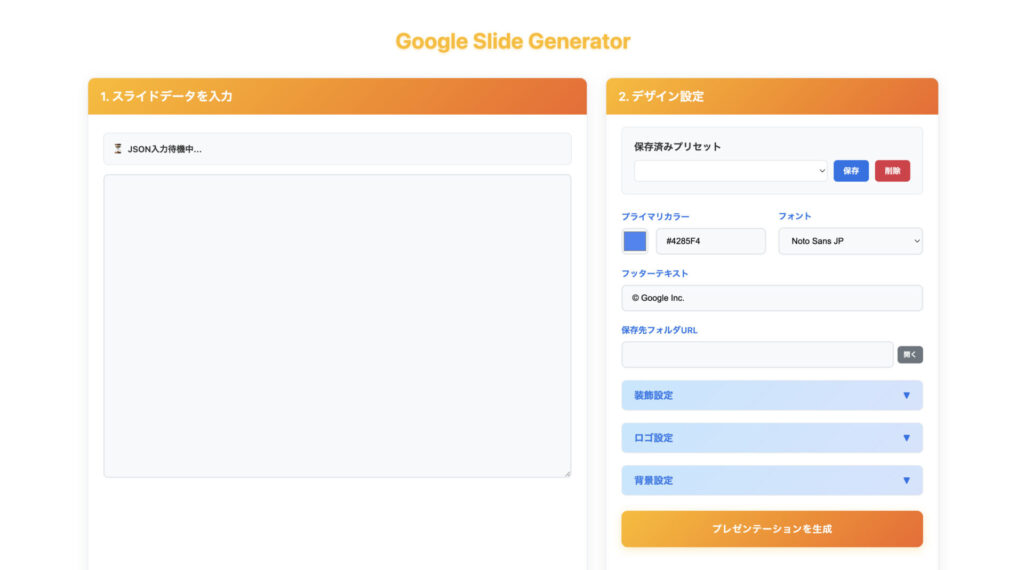Click the Google Slide Generator title
The image size is (1024, 570).
(x=512, y=42)
